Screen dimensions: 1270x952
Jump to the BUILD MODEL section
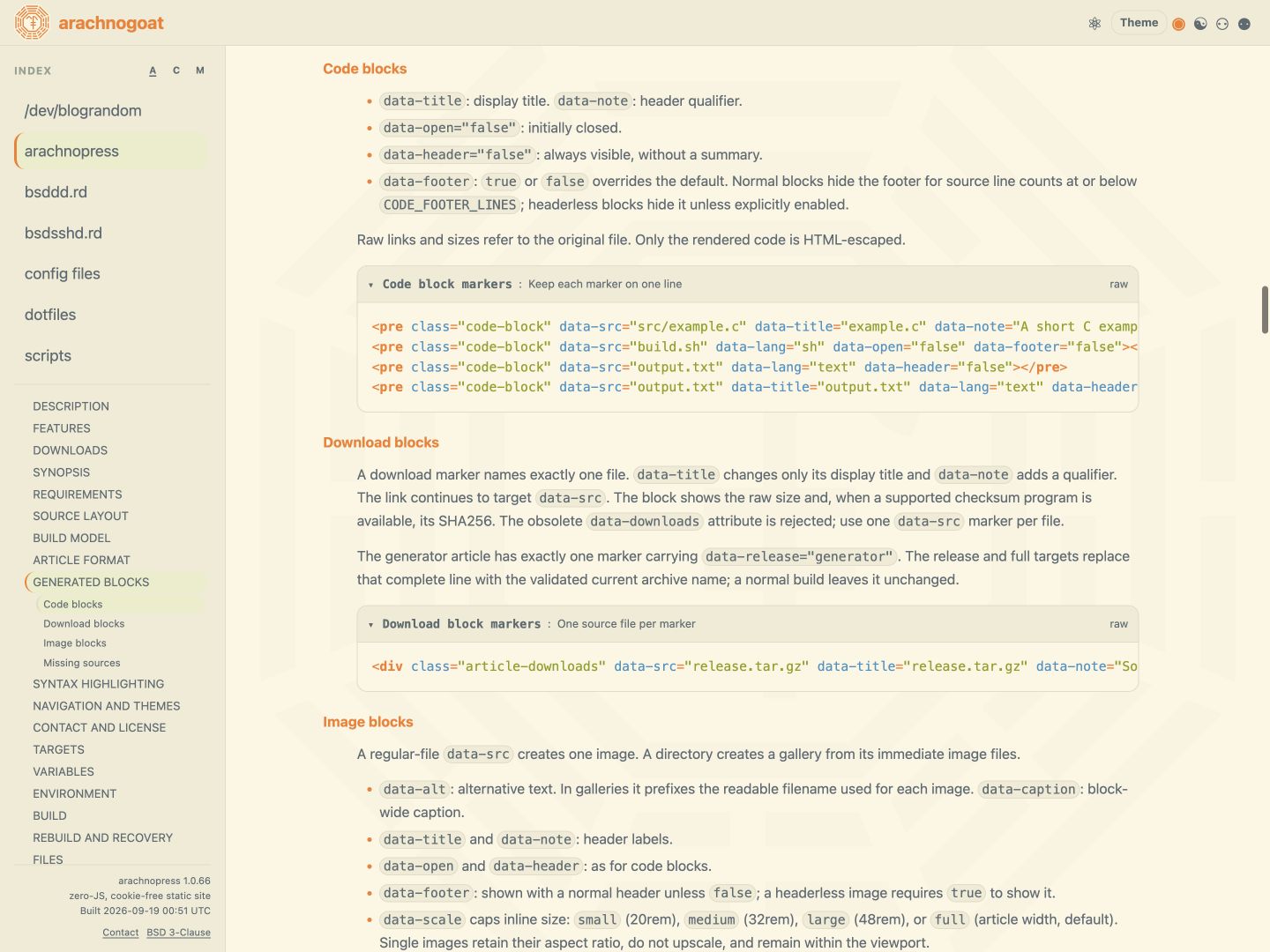coord(71,538)
